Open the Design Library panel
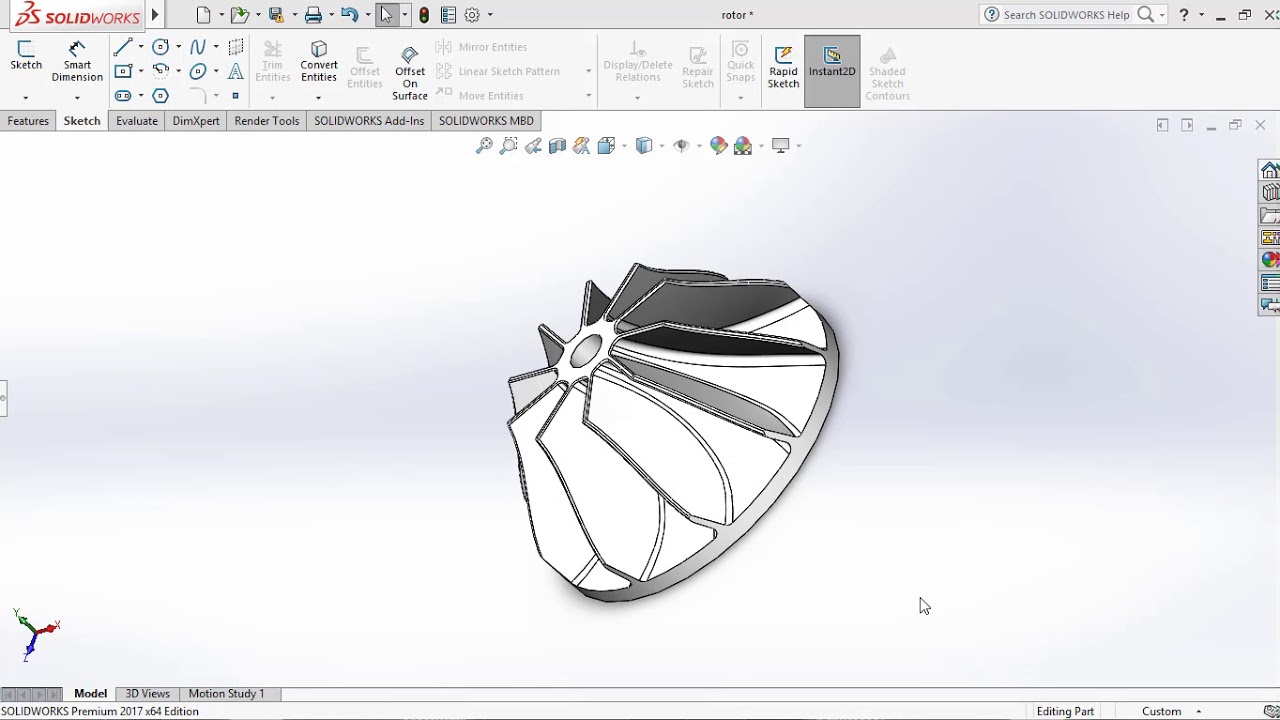 tap(1270, 192)
